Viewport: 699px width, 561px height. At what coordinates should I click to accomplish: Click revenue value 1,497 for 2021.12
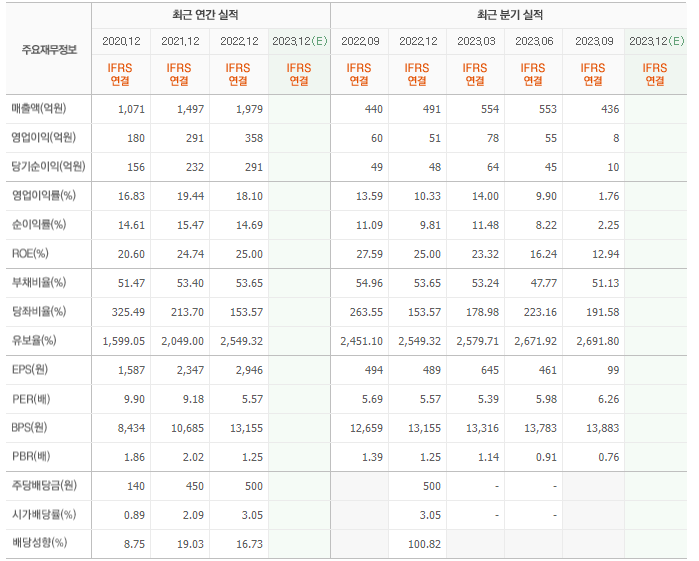tap(190, 109)
